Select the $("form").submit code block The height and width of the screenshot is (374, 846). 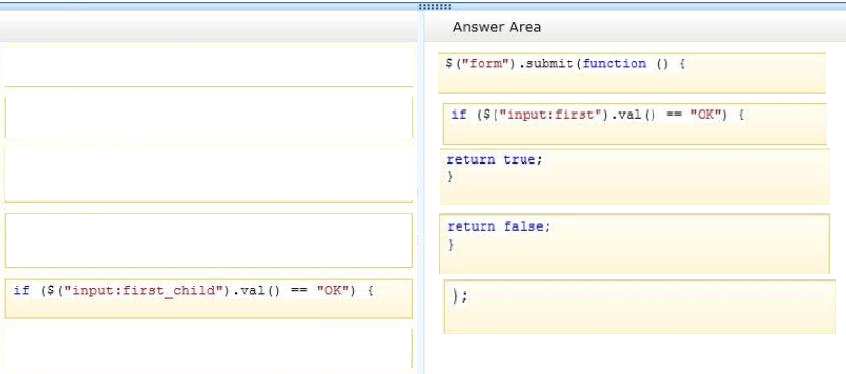coord(632,73)
